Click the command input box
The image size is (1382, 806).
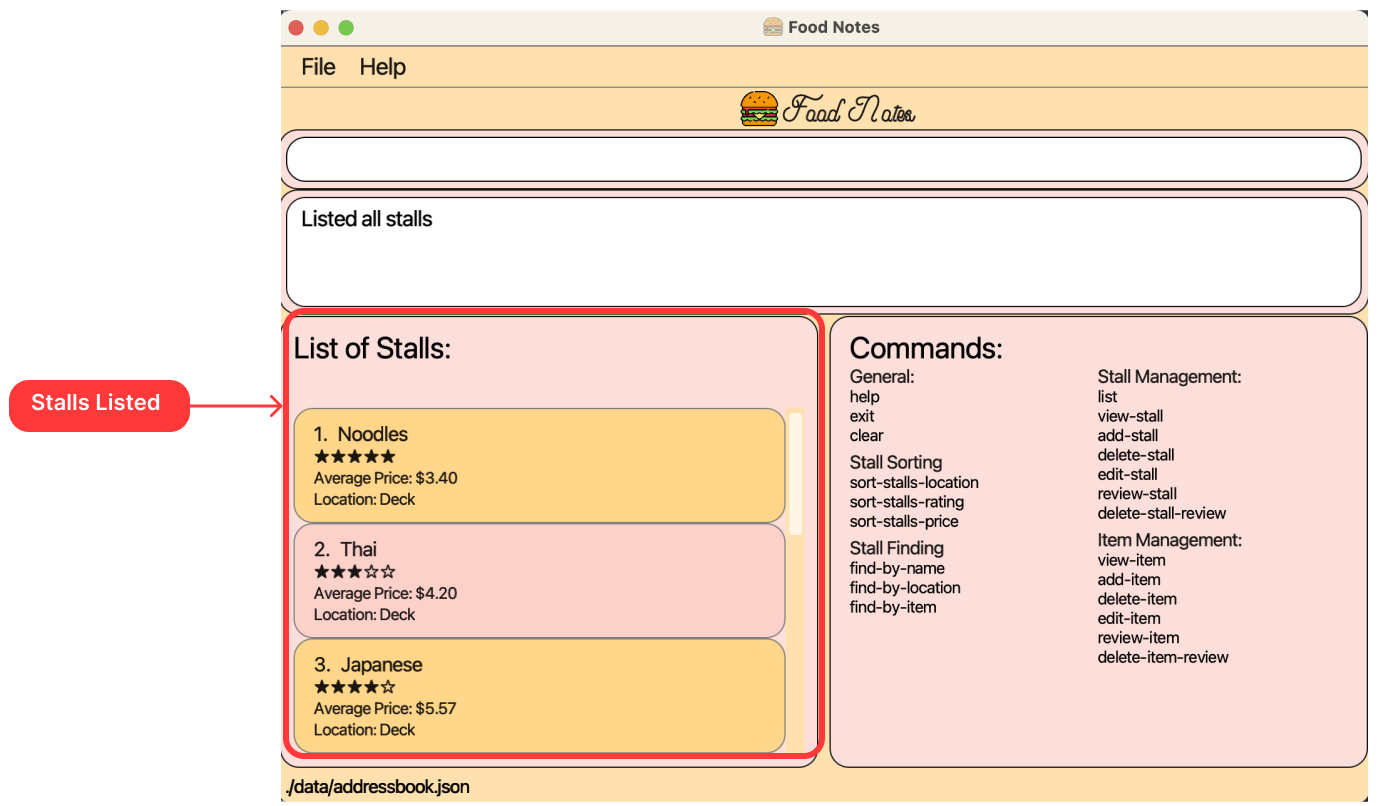point(824,159)
